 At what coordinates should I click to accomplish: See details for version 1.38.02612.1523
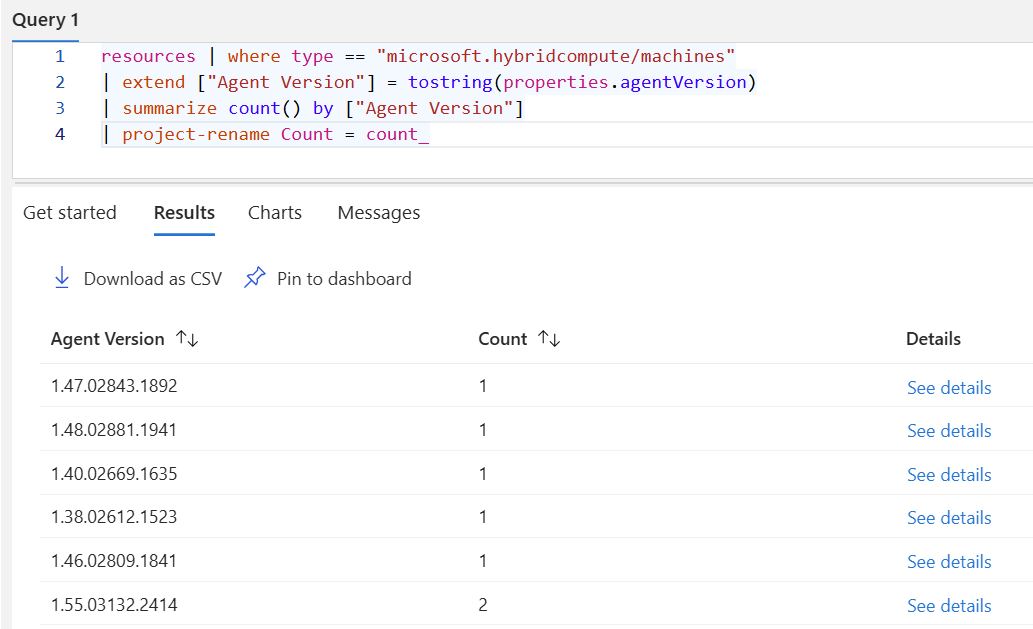pos(949,518)
